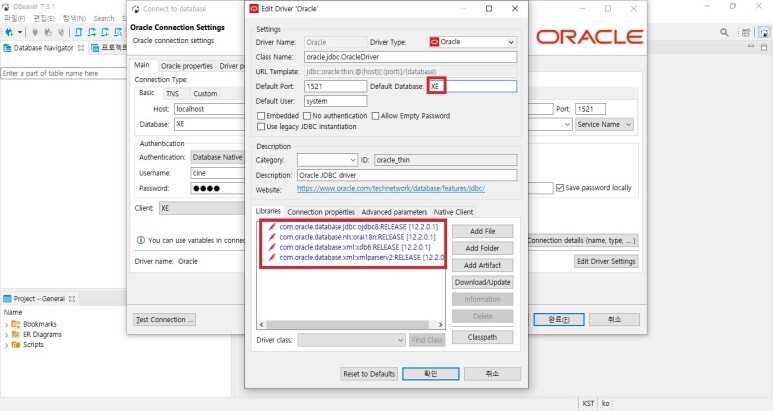Click the ojdbc8 library feather icon
The width and height of the screenshot is (773, 411).
[272, 227]
